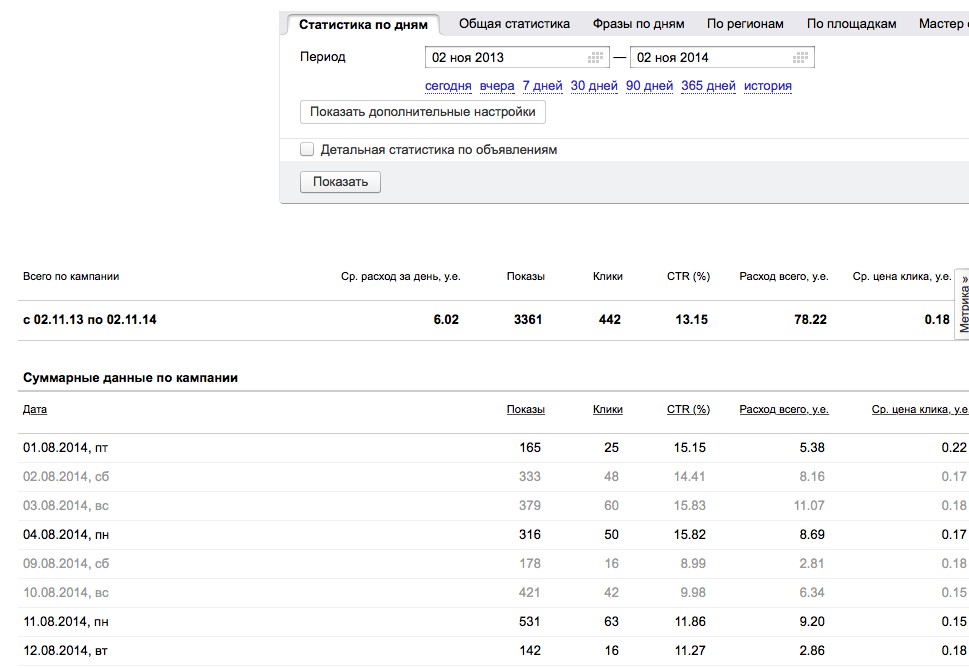Select the По регионам tab

coord(745,24)
